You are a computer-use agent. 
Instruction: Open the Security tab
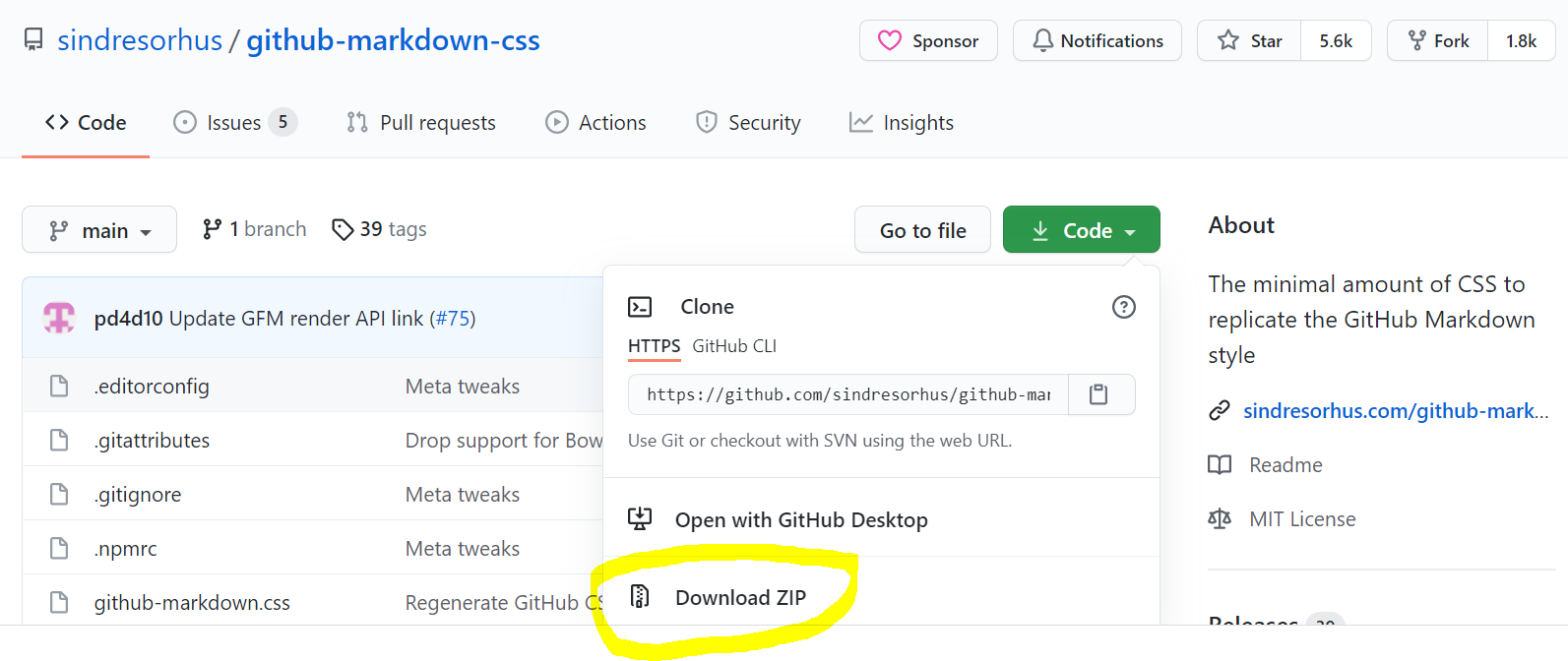point(748,123)
